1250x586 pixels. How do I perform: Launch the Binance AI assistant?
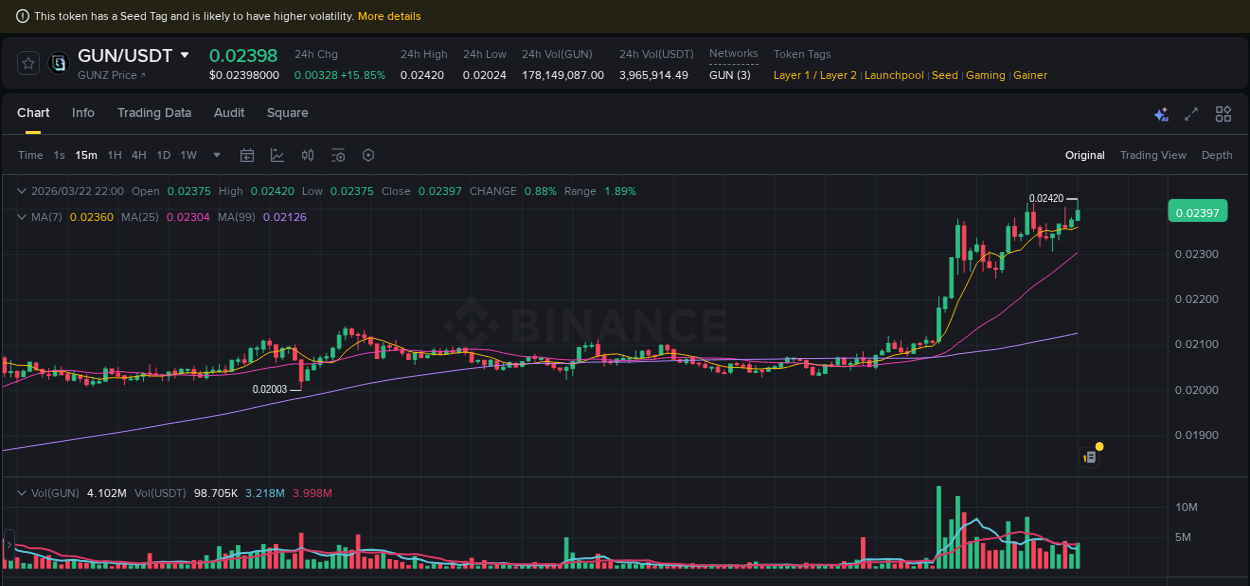1161,114
